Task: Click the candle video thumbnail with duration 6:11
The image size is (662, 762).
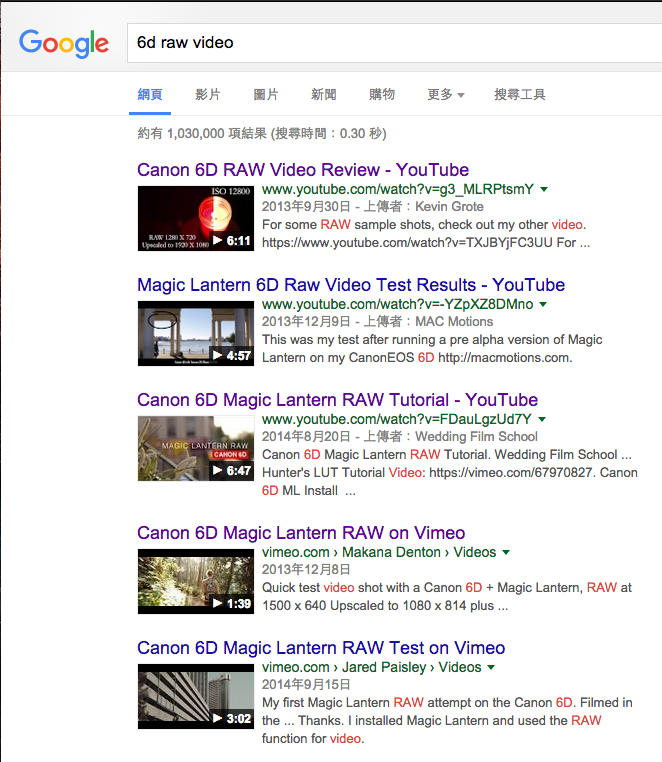Action: point(196,218)
